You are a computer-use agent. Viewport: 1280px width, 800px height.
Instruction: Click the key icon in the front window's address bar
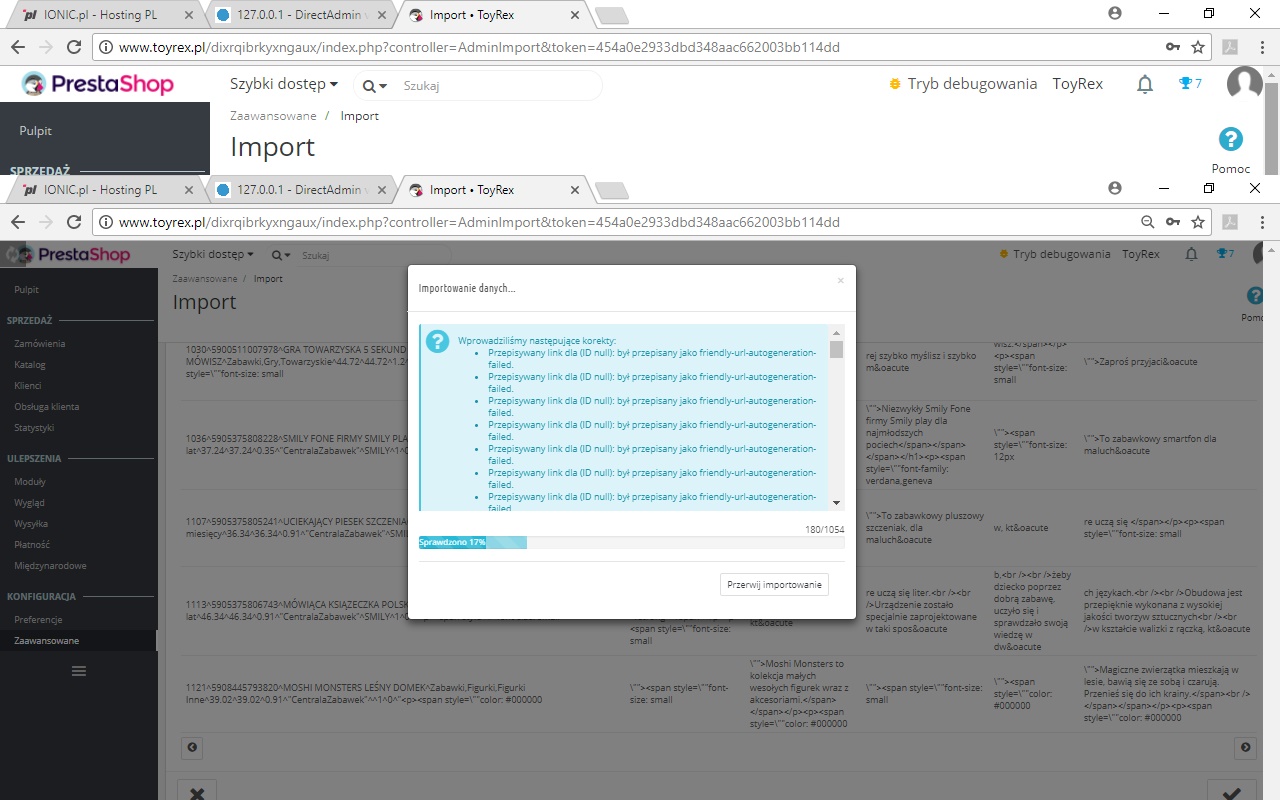tap(1172, 221)
